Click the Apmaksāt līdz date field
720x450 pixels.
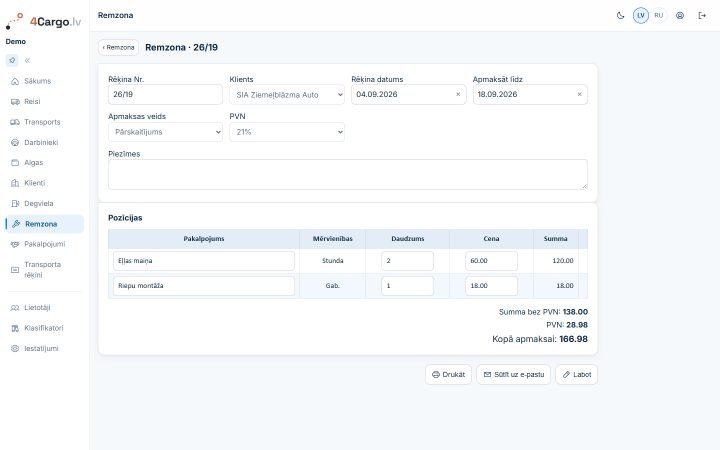click(530, 95)
